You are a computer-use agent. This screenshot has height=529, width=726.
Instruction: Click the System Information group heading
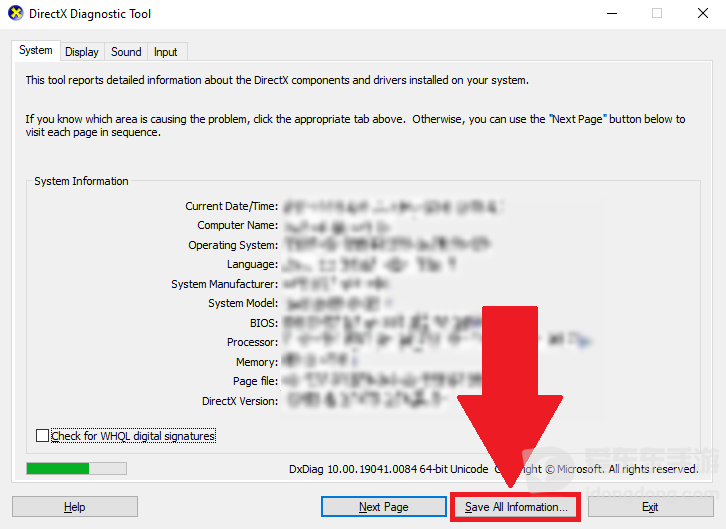[x=81, y=181]
